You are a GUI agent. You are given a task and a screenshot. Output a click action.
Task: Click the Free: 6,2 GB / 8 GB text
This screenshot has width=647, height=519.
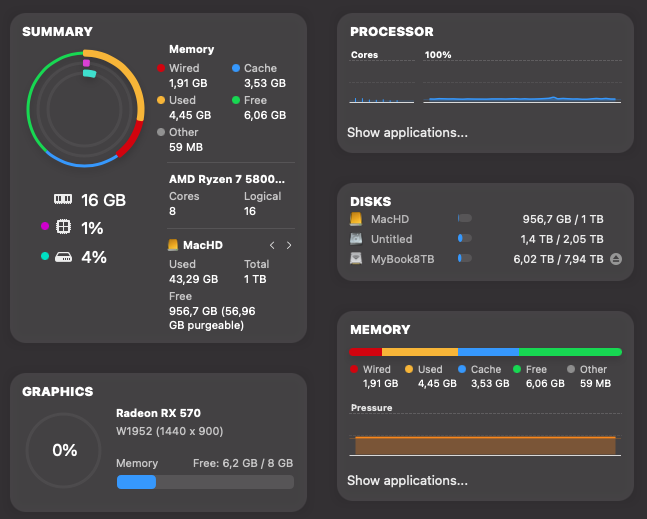243,463
